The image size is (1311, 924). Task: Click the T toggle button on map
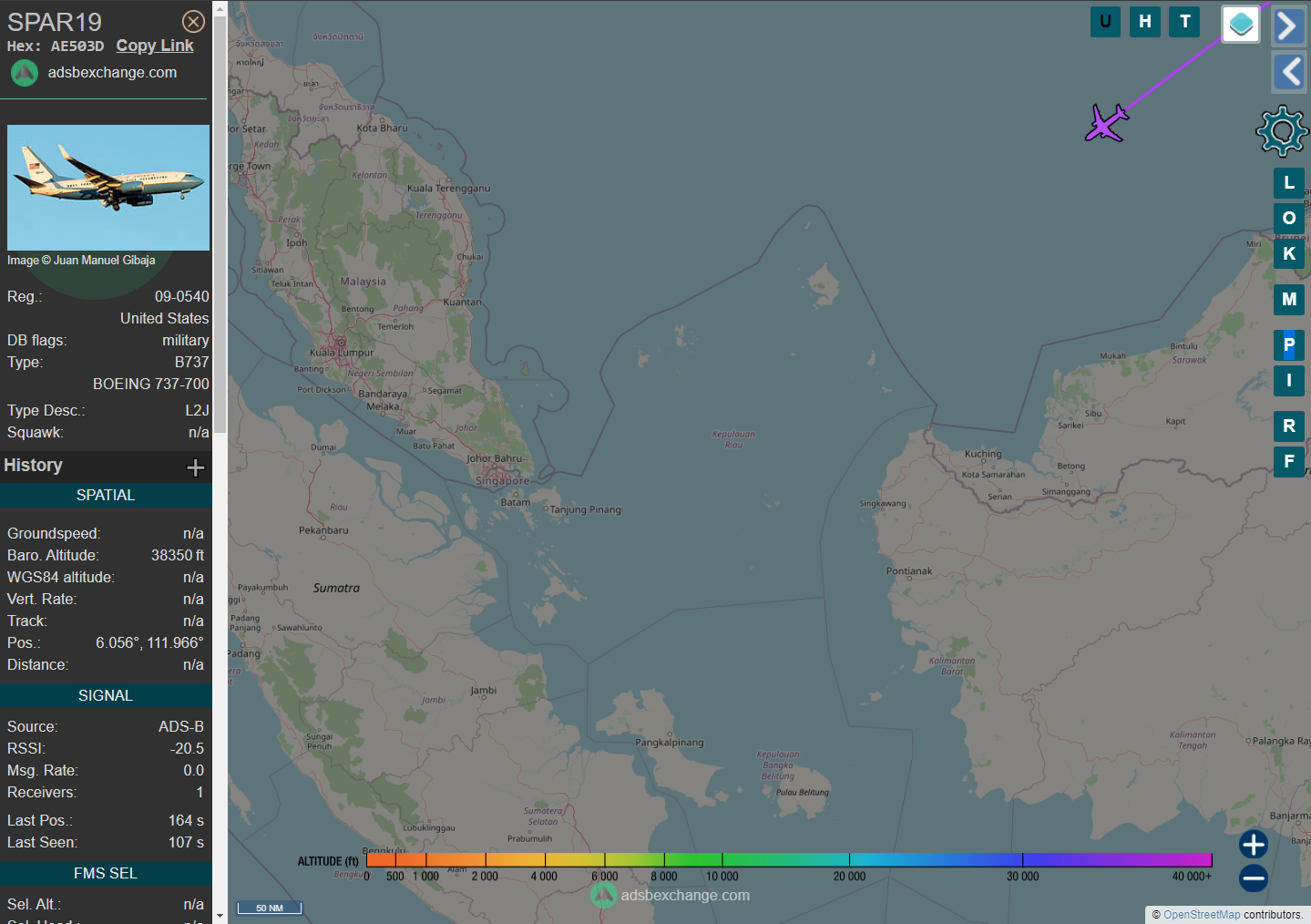click(x=1184, y=21)
